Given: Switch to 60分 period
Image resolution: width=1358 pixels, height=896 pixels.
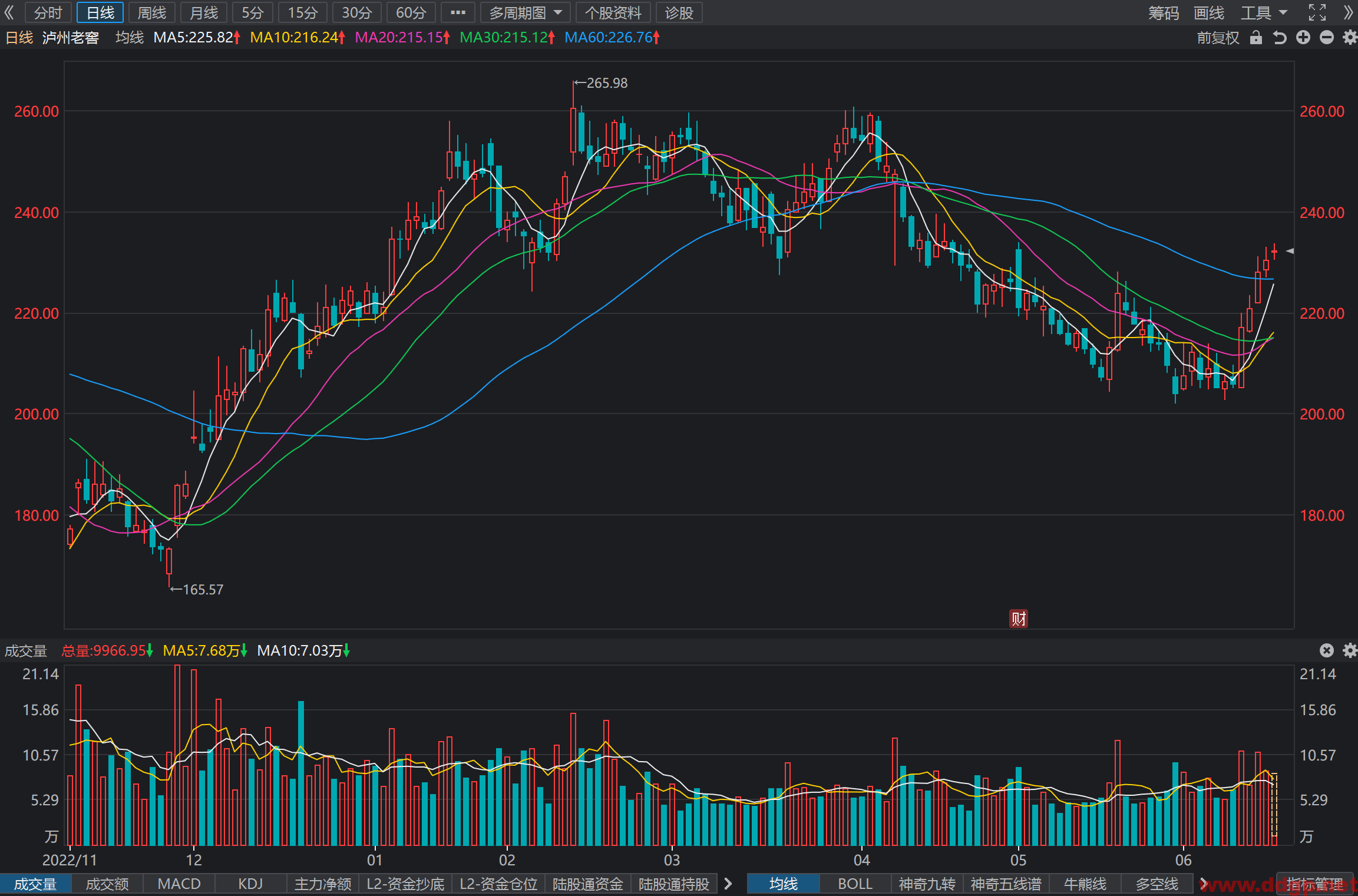Looking at the screenshot, I should point(411,12).
